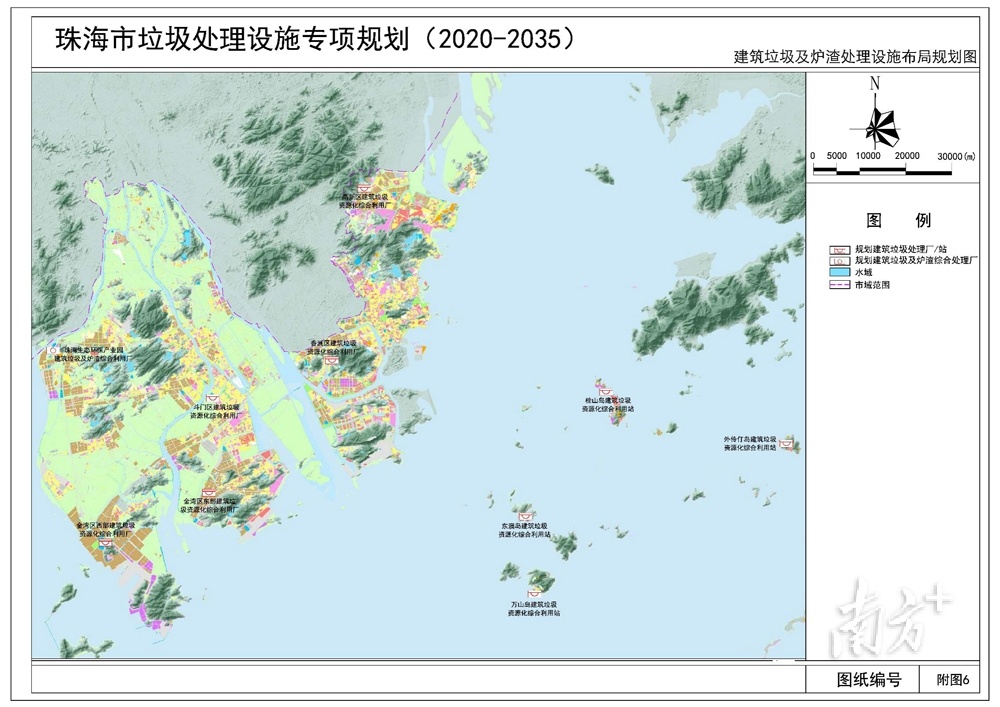Screen dimensions: 1000x707
Task: Select the 斗门区 recycling plant marker
Action: point(210,399)
